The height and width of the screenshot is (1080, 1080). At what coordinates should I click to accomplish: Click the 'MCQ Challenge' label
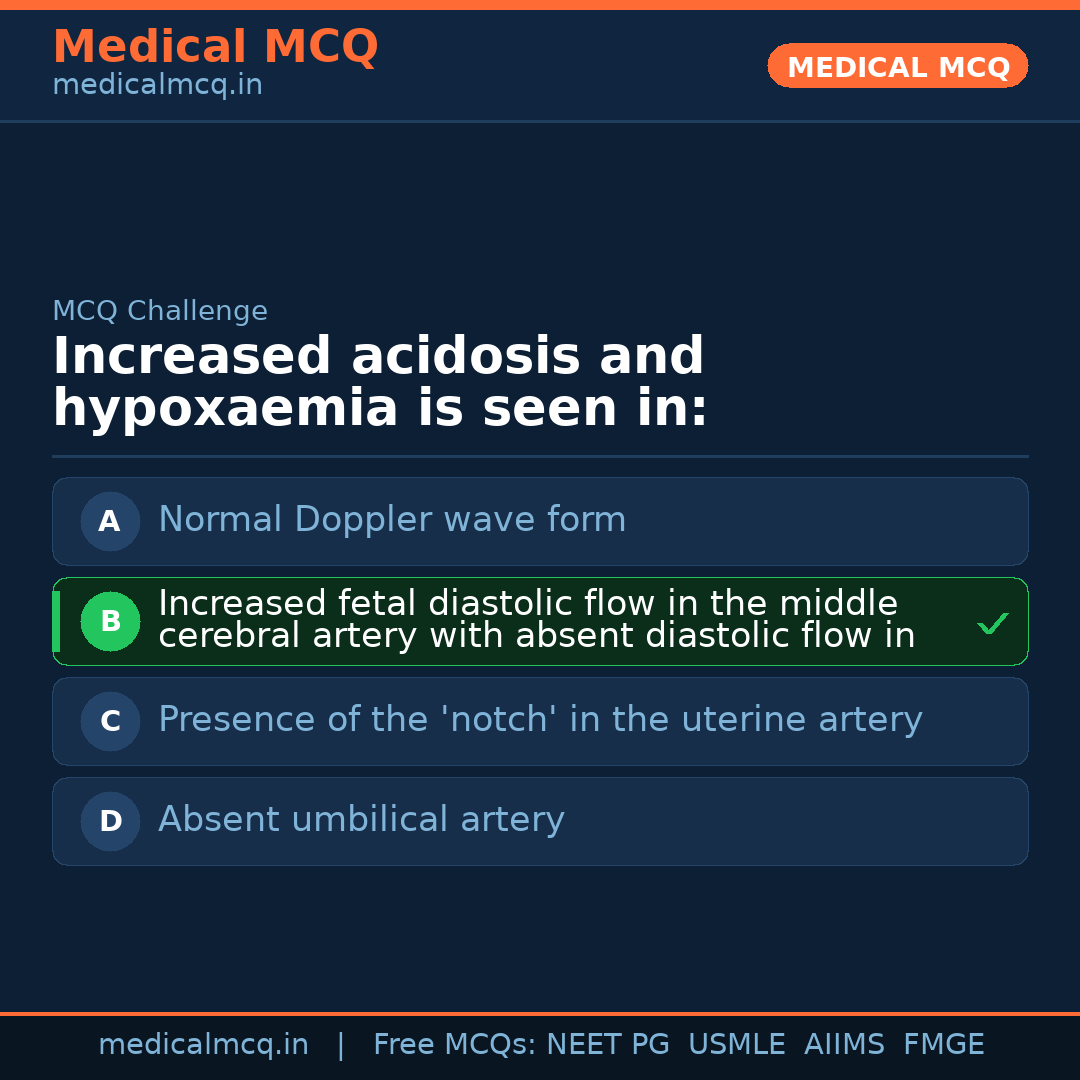tap(160, 311)
